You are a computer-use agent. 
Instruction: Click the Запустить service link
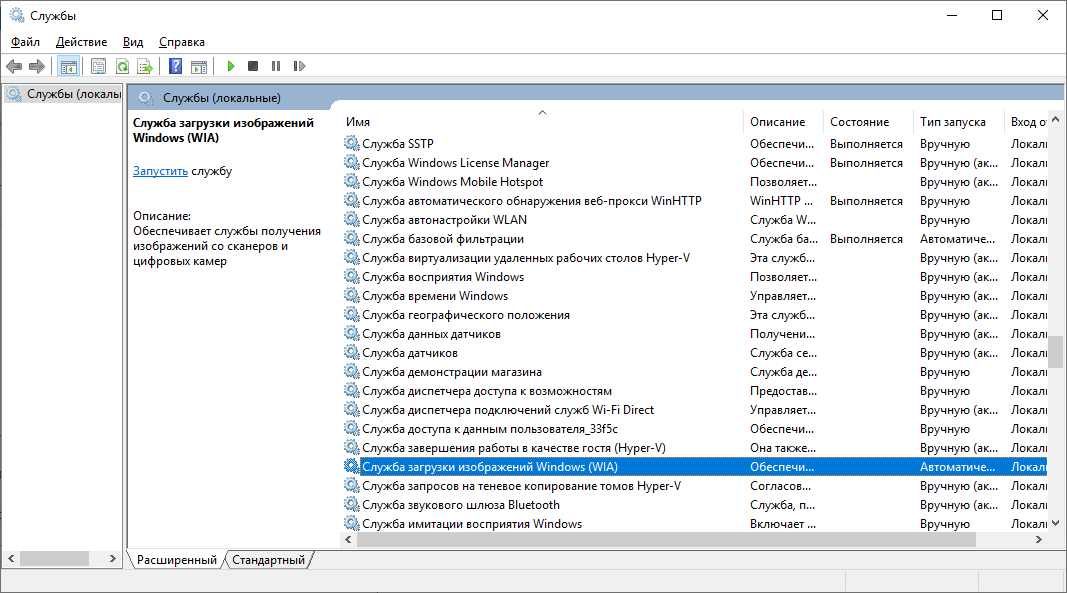[160, 171]
